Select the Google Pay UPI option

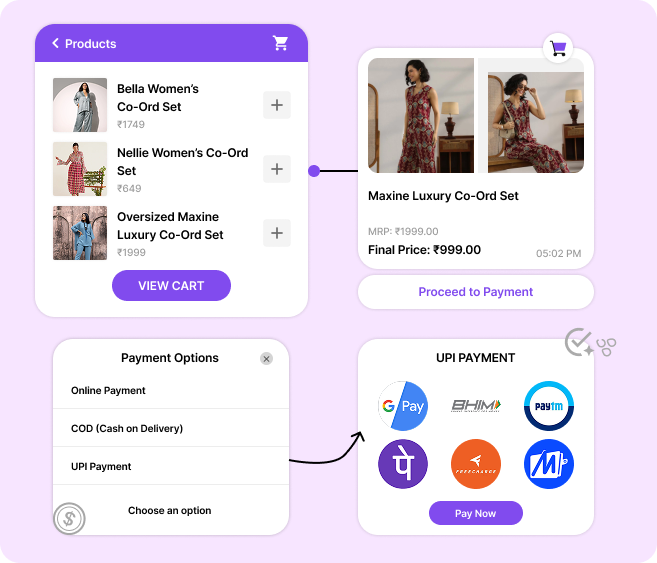403,406
